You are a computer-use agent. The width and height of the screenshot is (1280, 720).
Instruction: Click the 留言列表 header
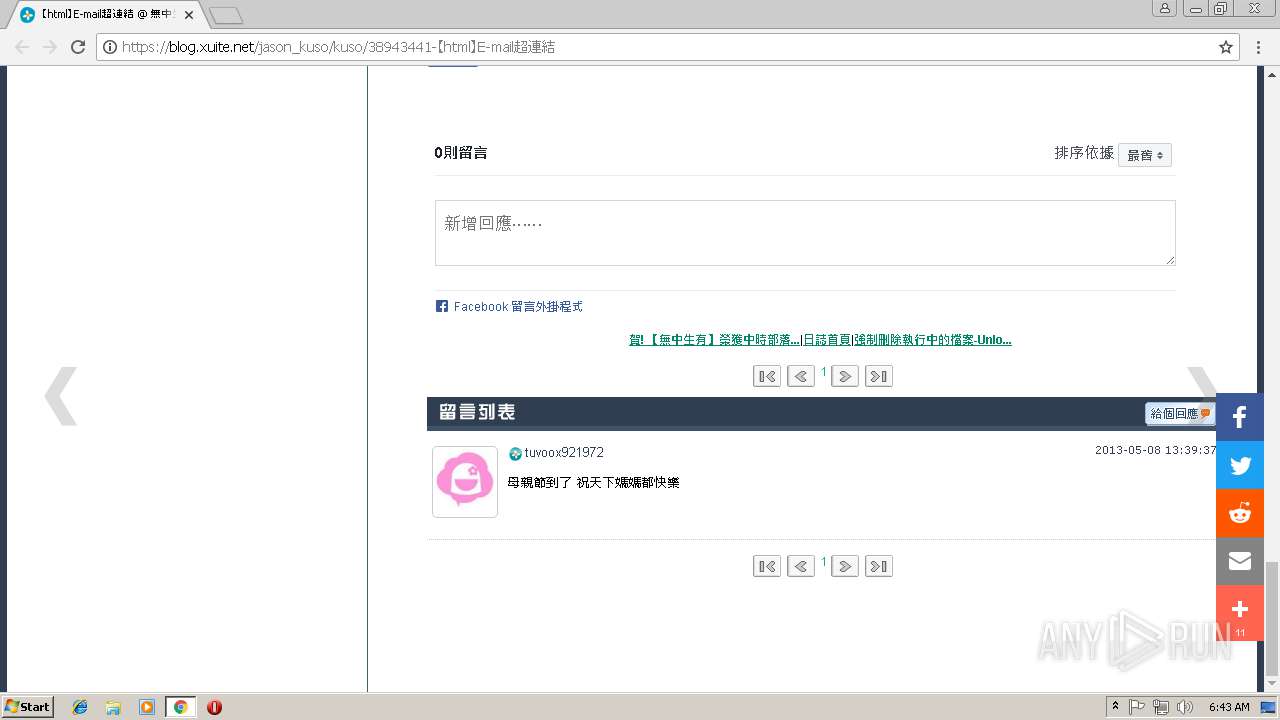tap(477, 412)
